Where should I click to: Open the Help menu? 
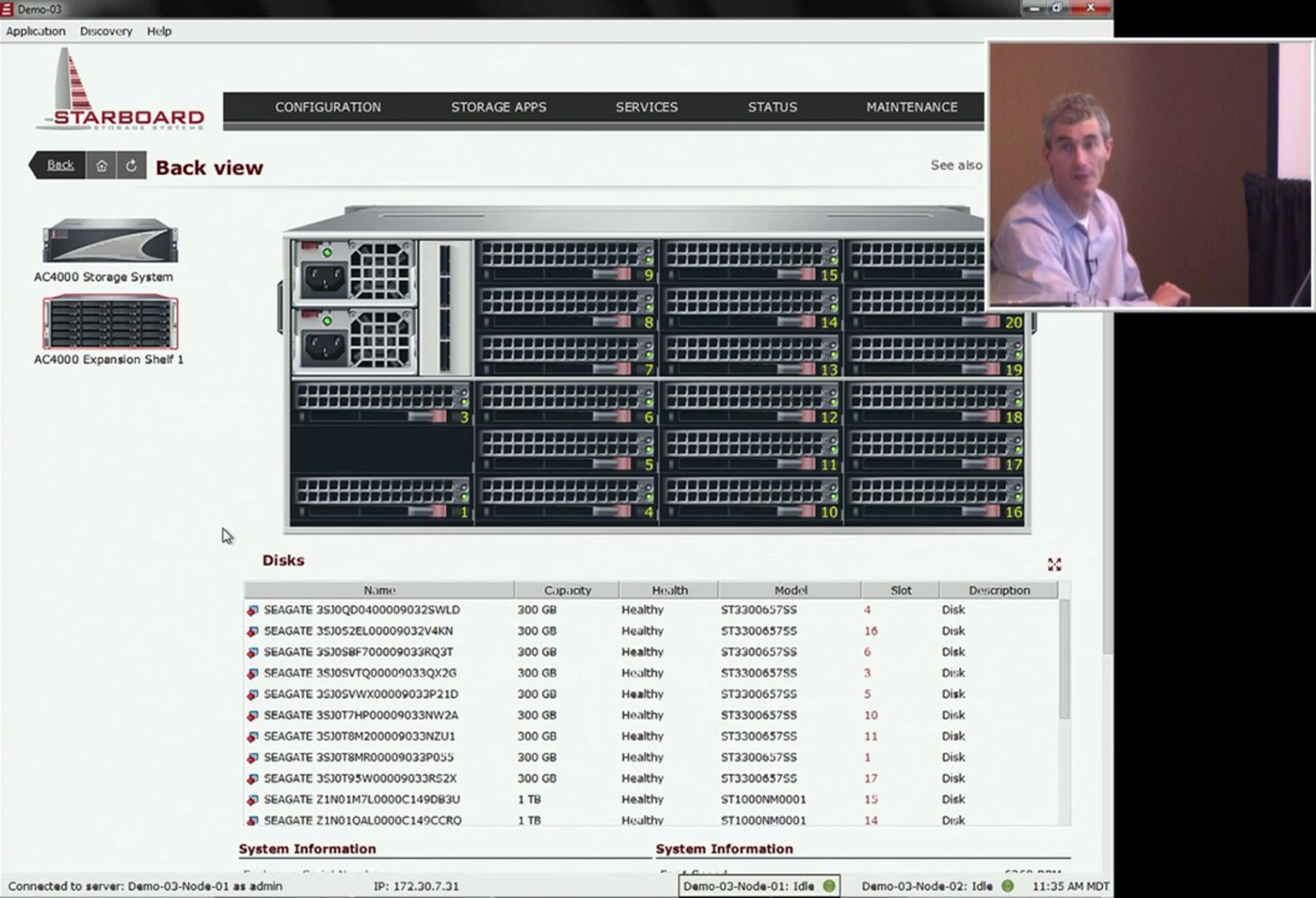(159, 31)
